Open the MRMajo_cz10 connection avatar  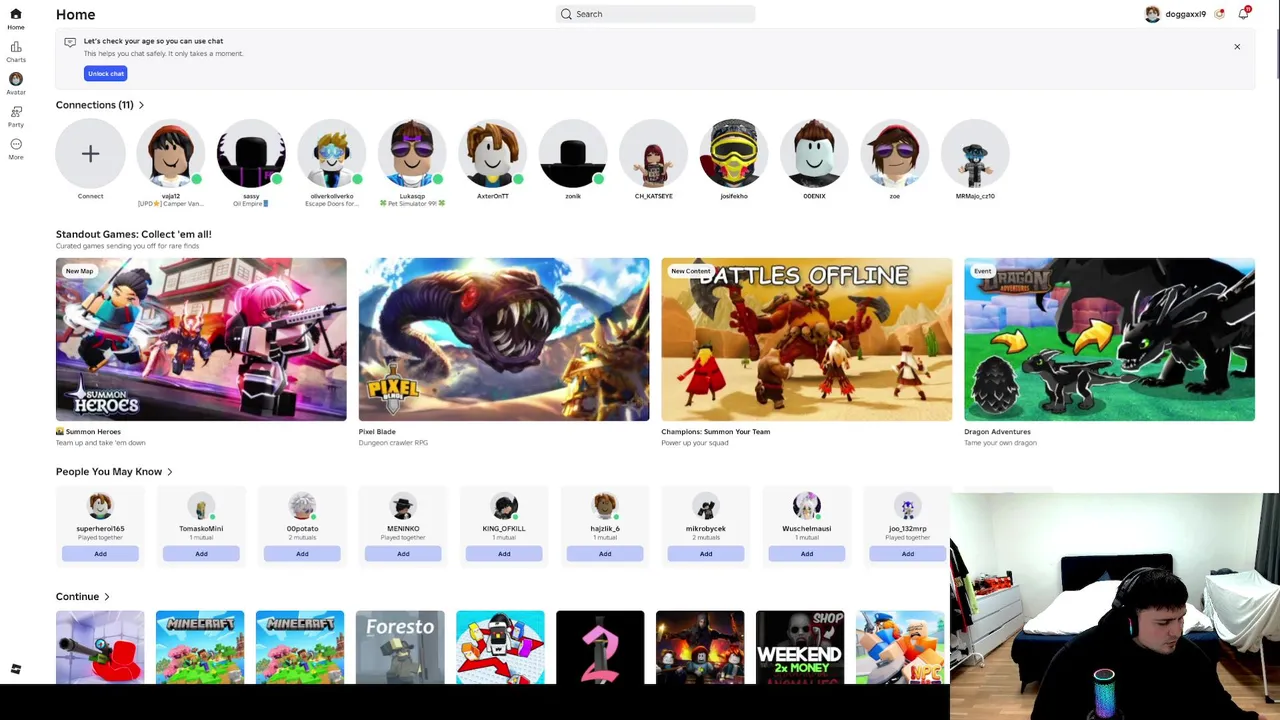tap(975, 154)
